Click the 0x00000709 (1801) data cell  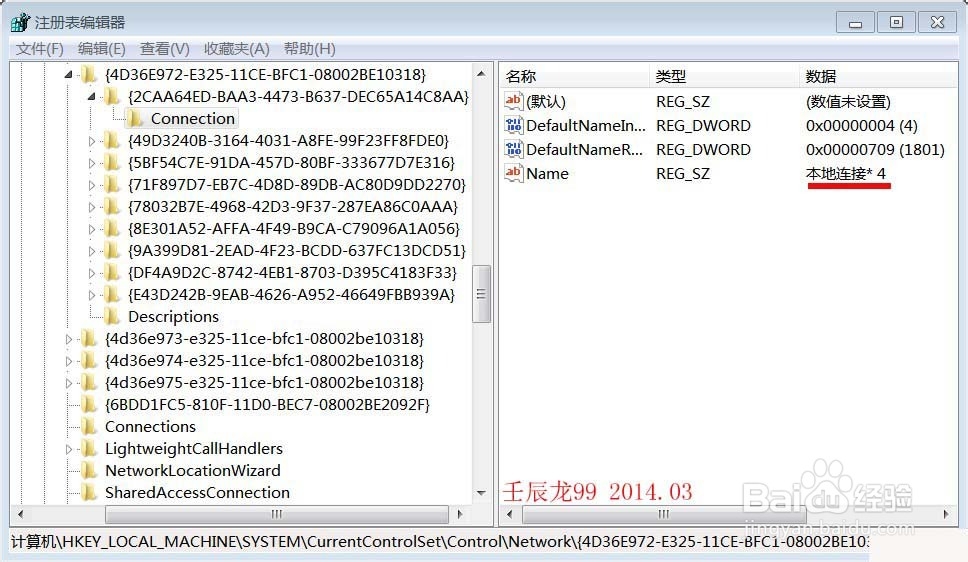click(875, 149)
